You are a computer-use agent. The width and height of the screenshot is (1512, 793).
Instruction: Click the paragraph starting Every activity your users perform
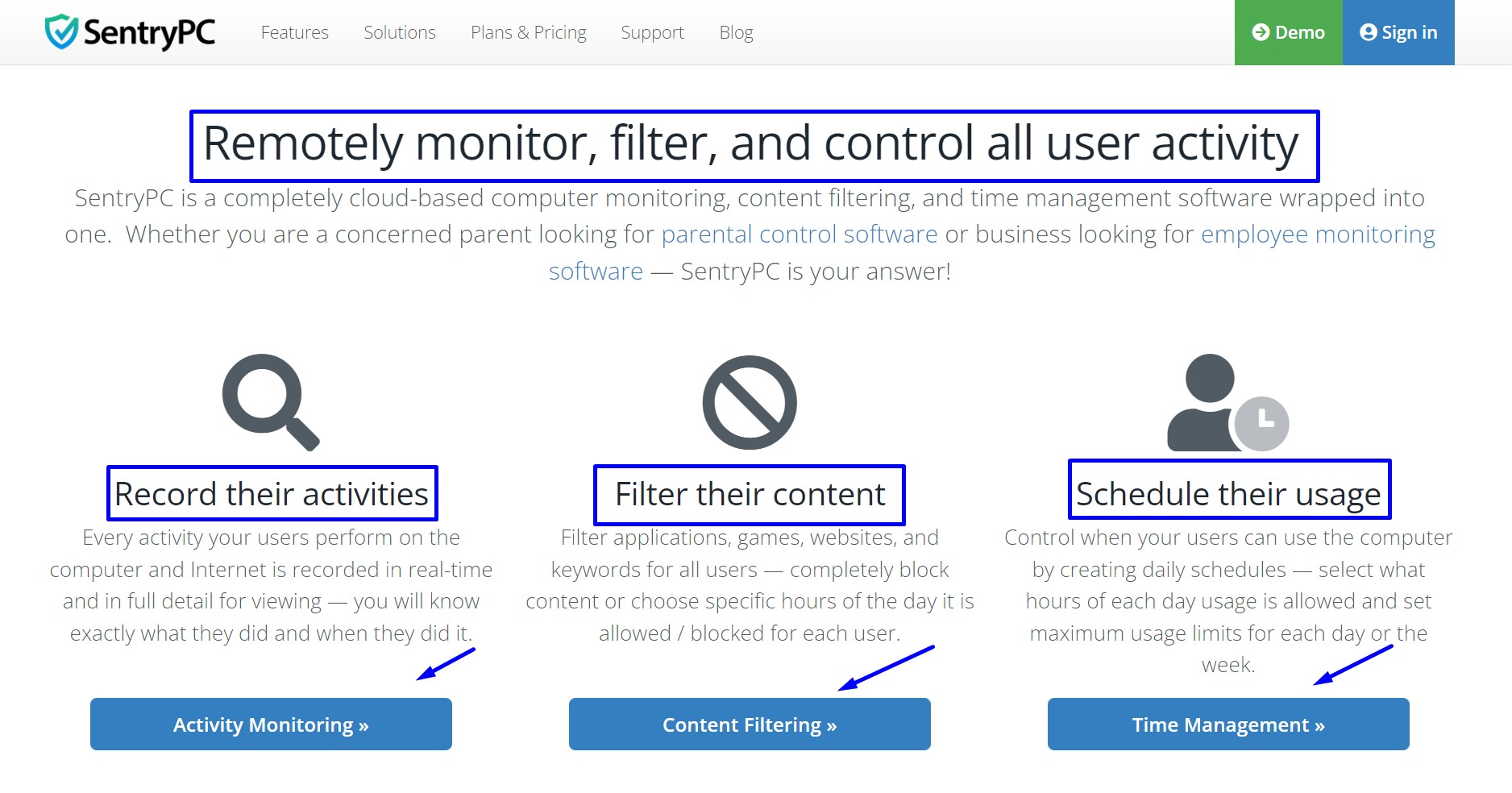point(271,585)
